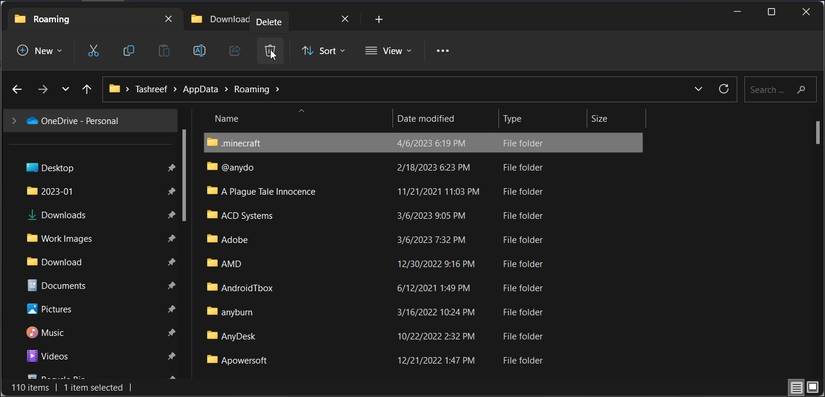Screen dimensions: 825x397
Task: Sort by the Size column header
Action: (599, 119)
